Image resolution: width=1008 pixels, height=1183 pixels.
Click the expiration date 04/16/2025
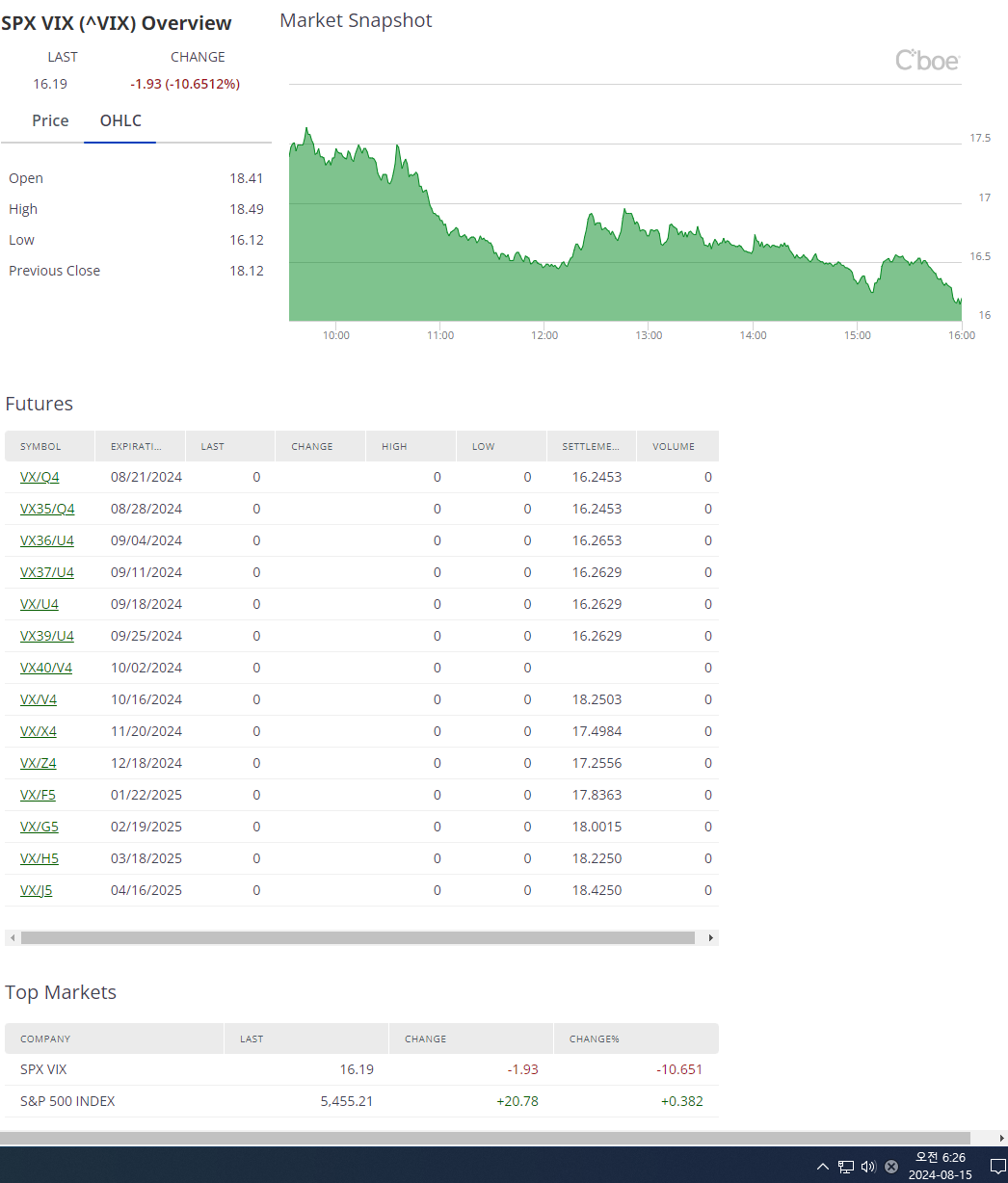tap(146, 890)
